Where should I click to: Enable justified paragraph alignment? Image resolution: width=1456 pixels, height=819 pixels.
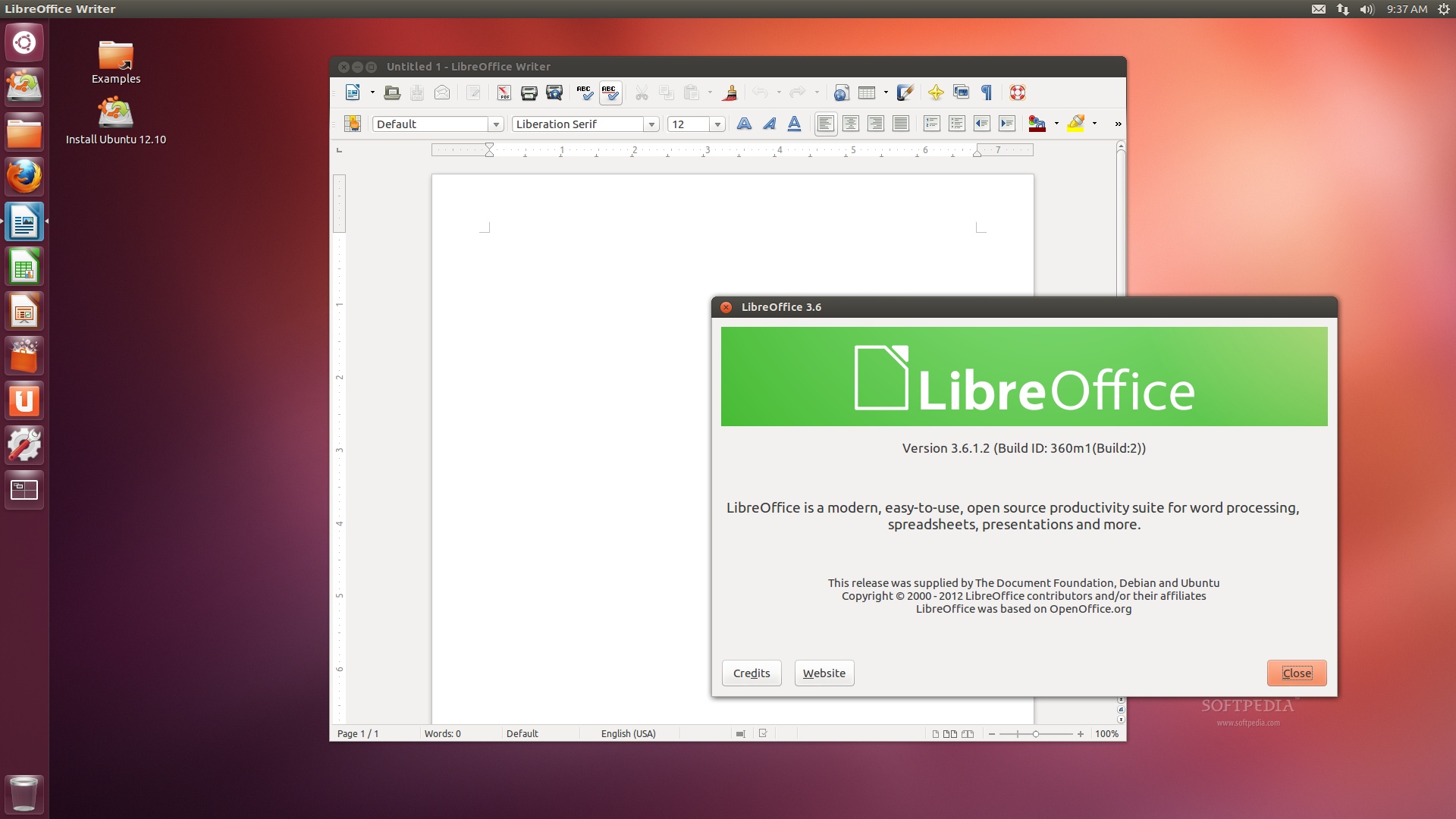pyautogui.click(x=900, y=124)
